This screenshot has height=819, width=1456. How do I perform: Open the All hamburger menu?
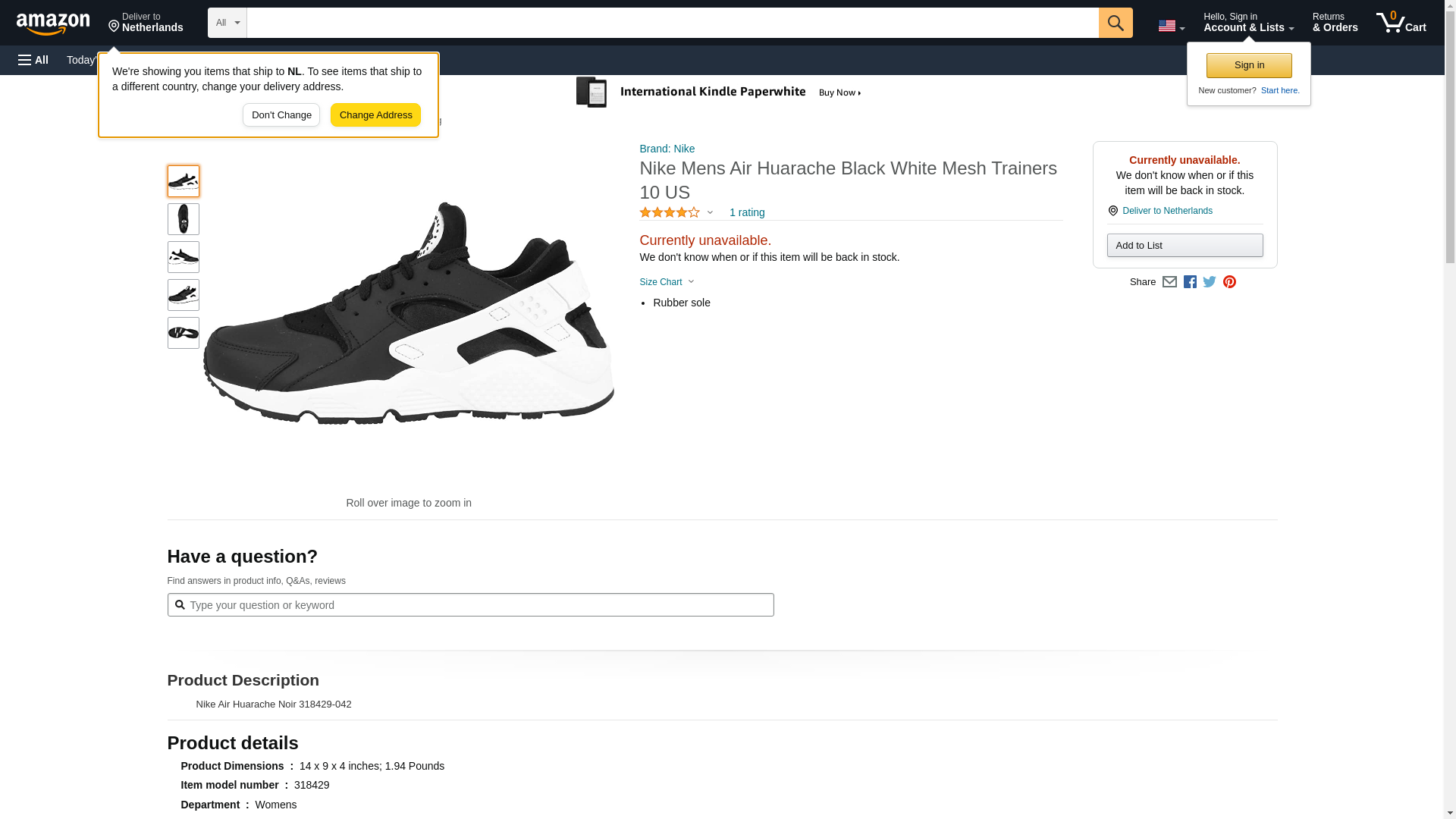[x=33, y=60]
